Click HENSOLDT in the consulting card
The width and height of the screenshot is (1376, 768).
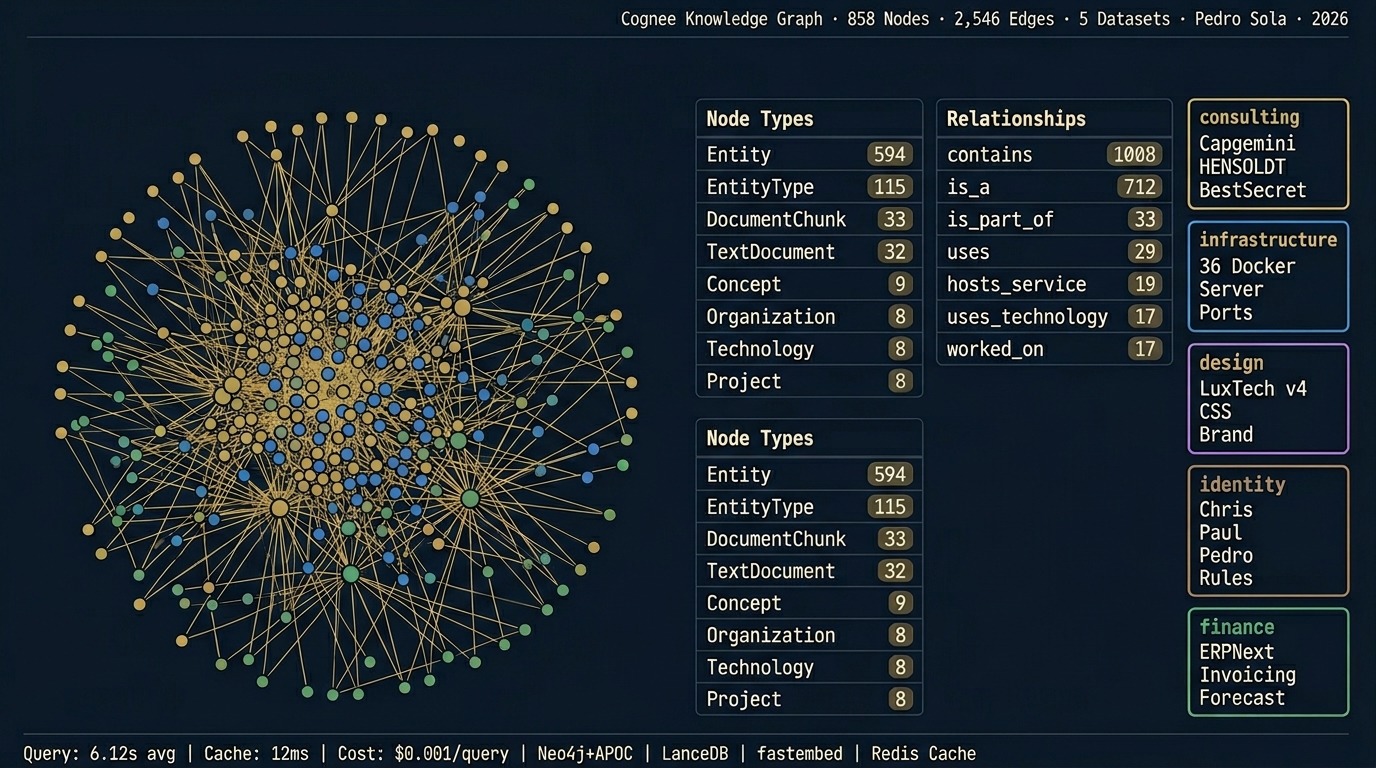1242,167
